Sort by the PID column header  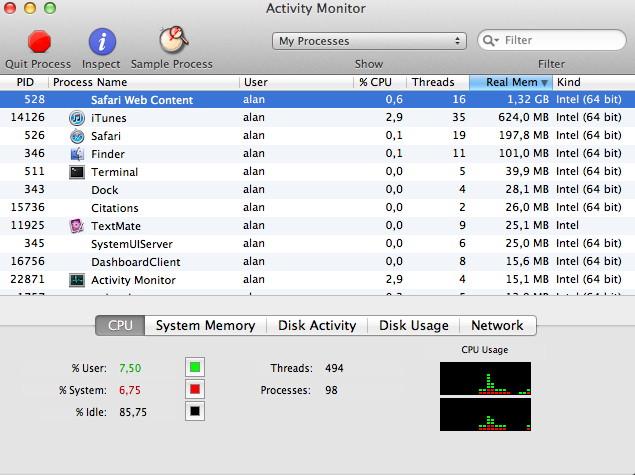24,82
